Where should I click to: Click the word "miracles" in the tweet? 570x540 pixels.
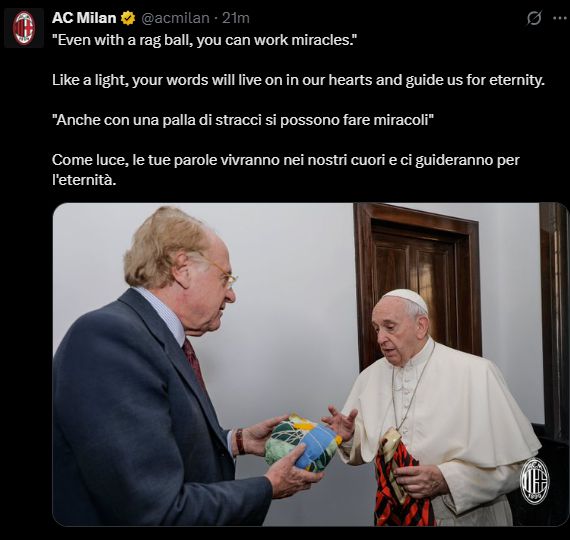point(320,40)
